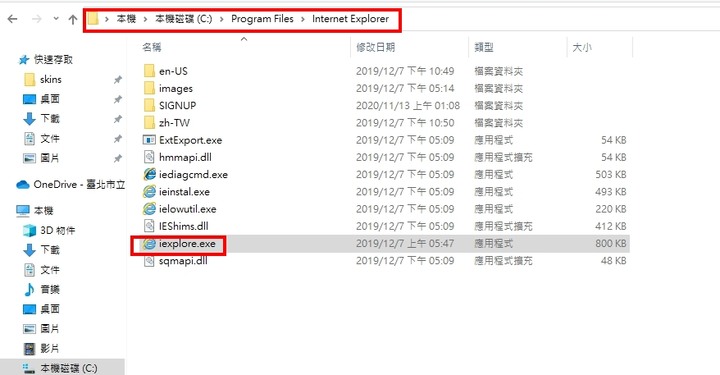The height and width of the screenshot is (375, 720).
Task: Select the sqmapi.dll file icon
Action: point(149,261)
